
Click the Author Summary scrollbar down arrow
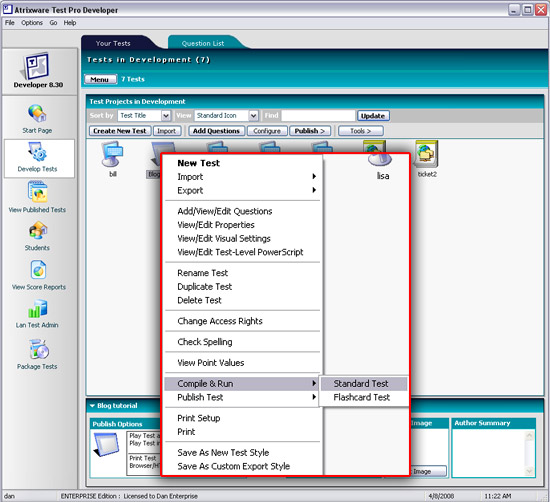[x=529, y=471]
